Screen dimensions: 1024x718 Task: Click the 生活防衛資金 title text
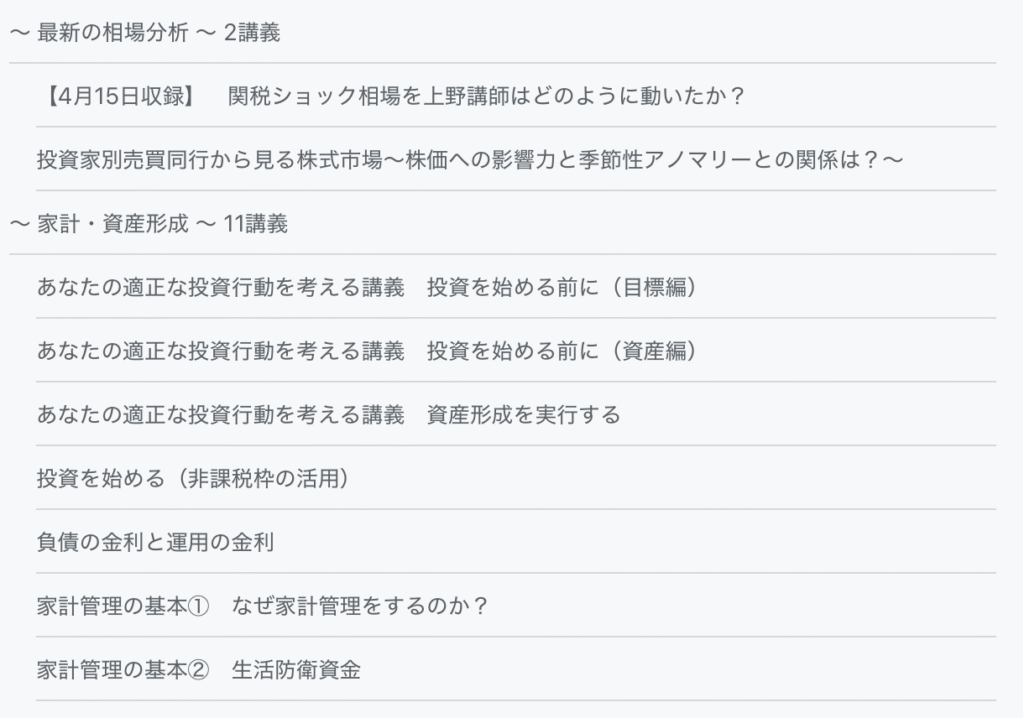coord(296,669)
